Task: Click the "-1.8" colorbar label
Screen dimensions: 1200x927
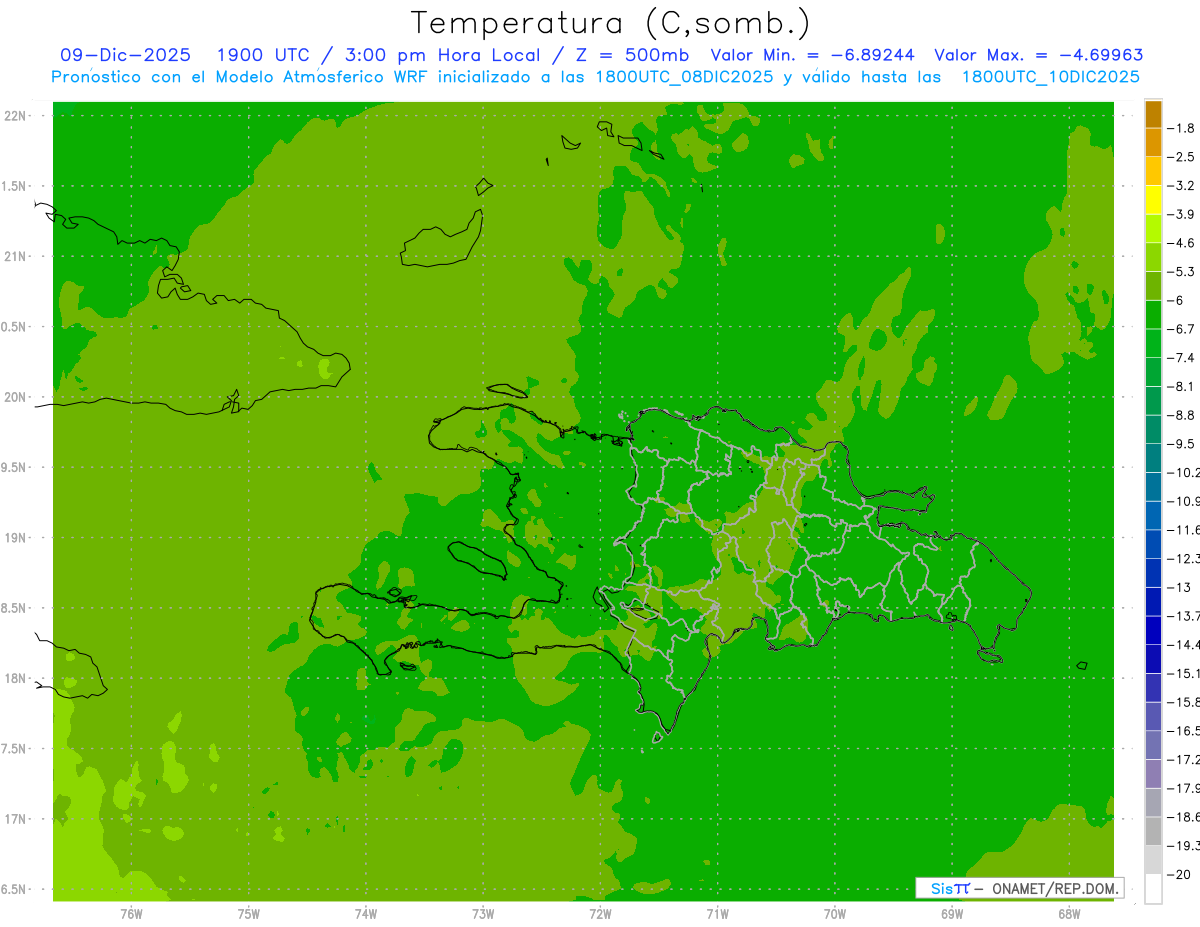Action: pyautogui.click(x=1181, y=128)
